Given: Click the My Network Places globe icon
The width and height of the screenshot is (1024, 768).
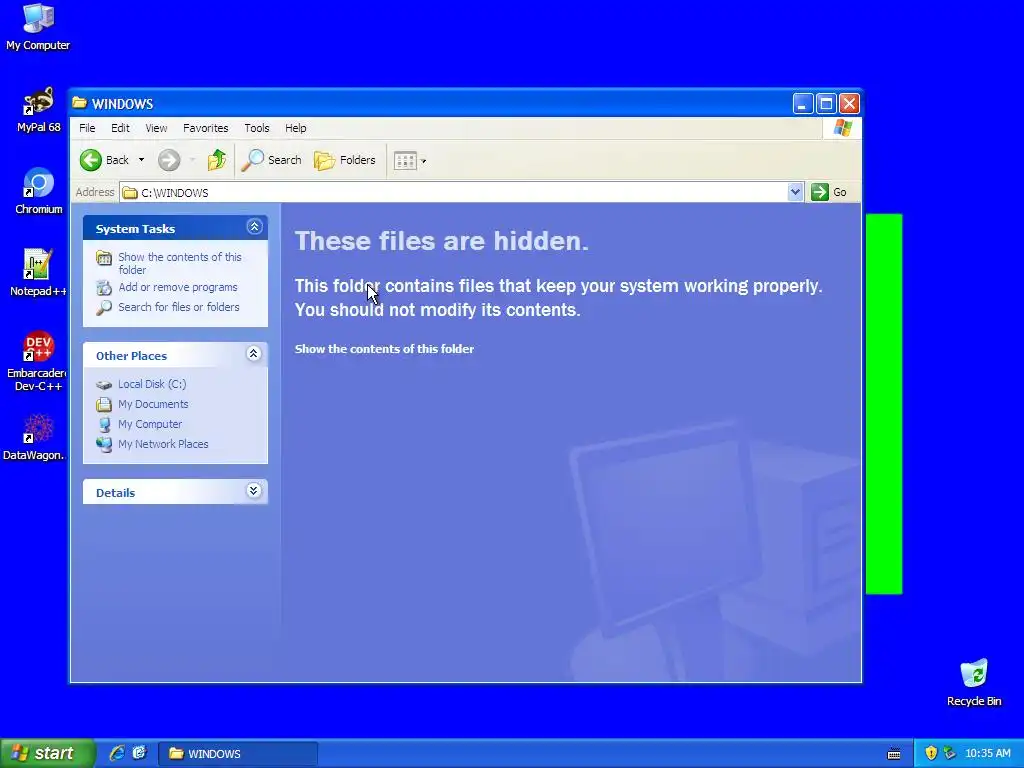Looking at the screenshot, I should click(x=104, y=444).
